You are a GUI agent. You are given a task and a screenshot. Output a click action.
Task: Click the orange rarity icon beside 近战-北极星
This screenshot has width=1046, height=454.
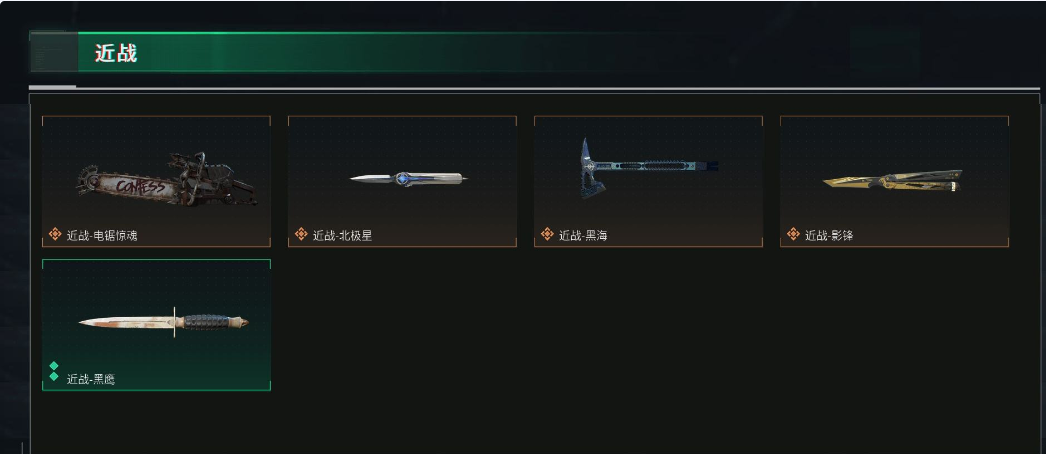(302, 234)
